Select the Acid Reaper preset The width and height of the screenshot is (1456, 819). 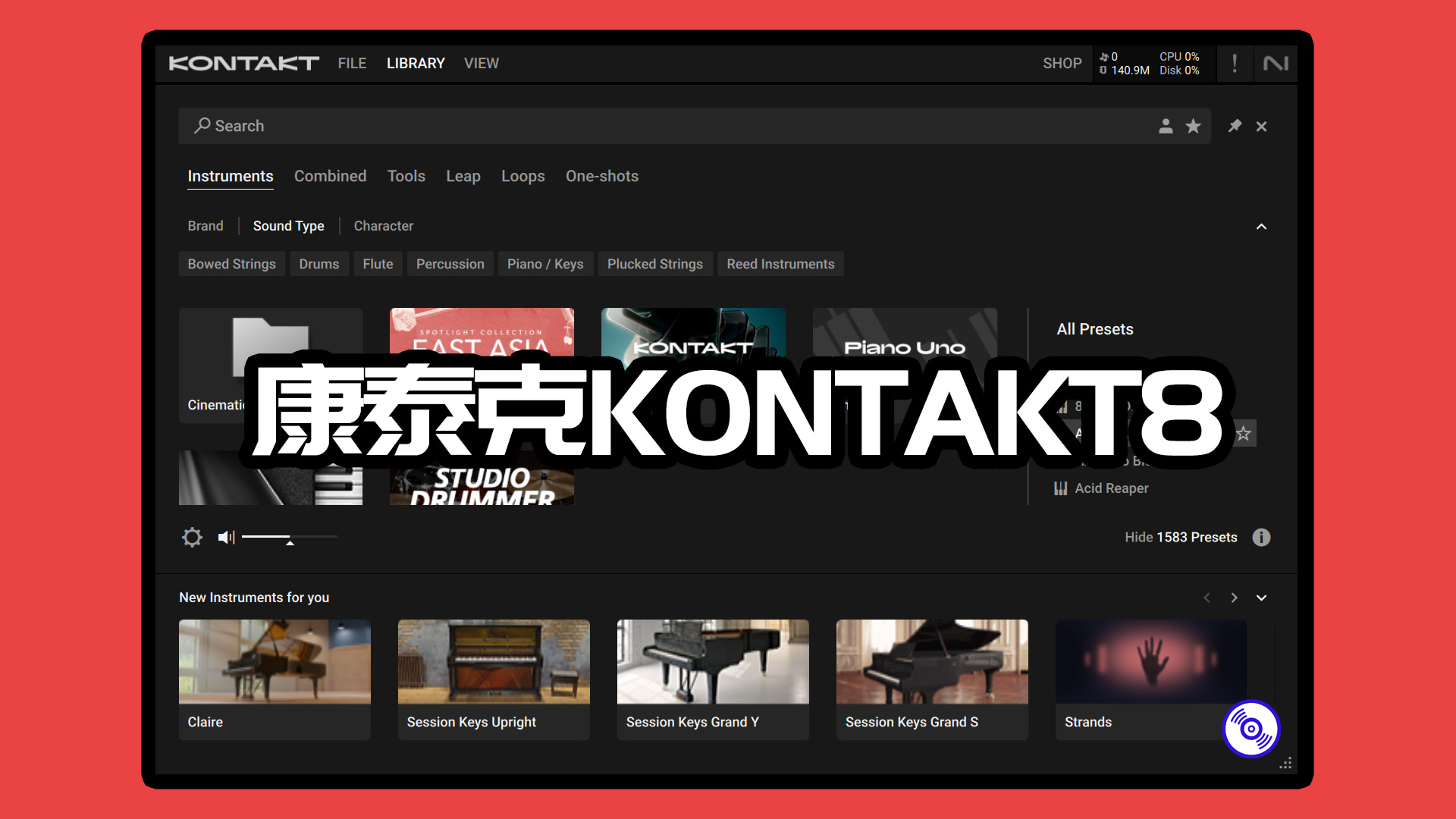[1111, 488]
